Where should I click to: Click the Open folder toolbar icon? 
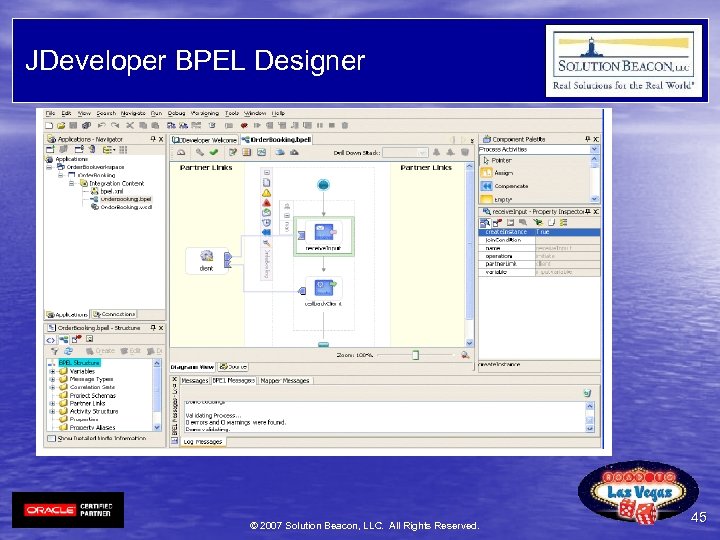coord(61,125)
